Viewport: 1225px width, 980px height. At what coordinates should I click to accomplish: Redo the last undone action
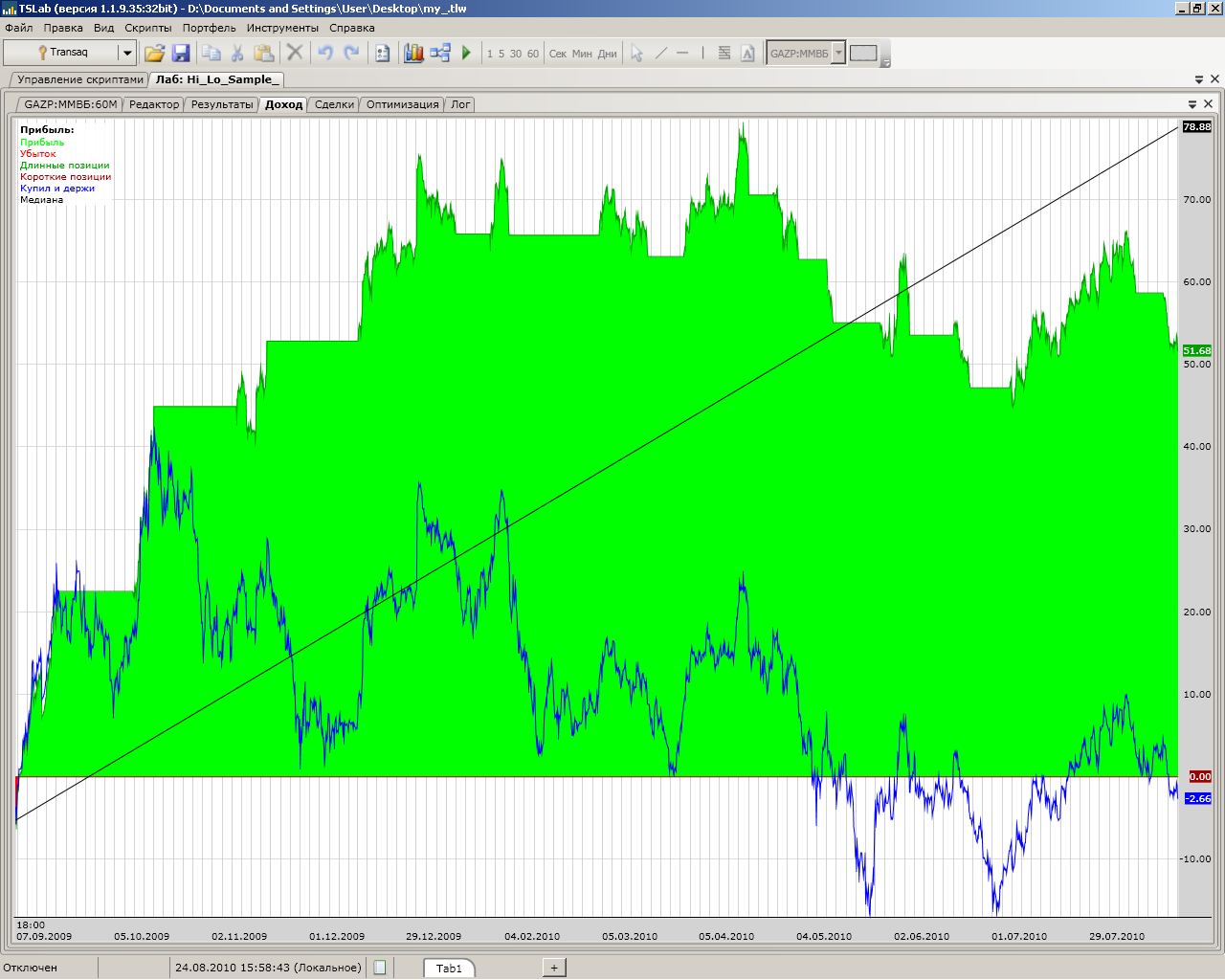[x=351, y=53]
